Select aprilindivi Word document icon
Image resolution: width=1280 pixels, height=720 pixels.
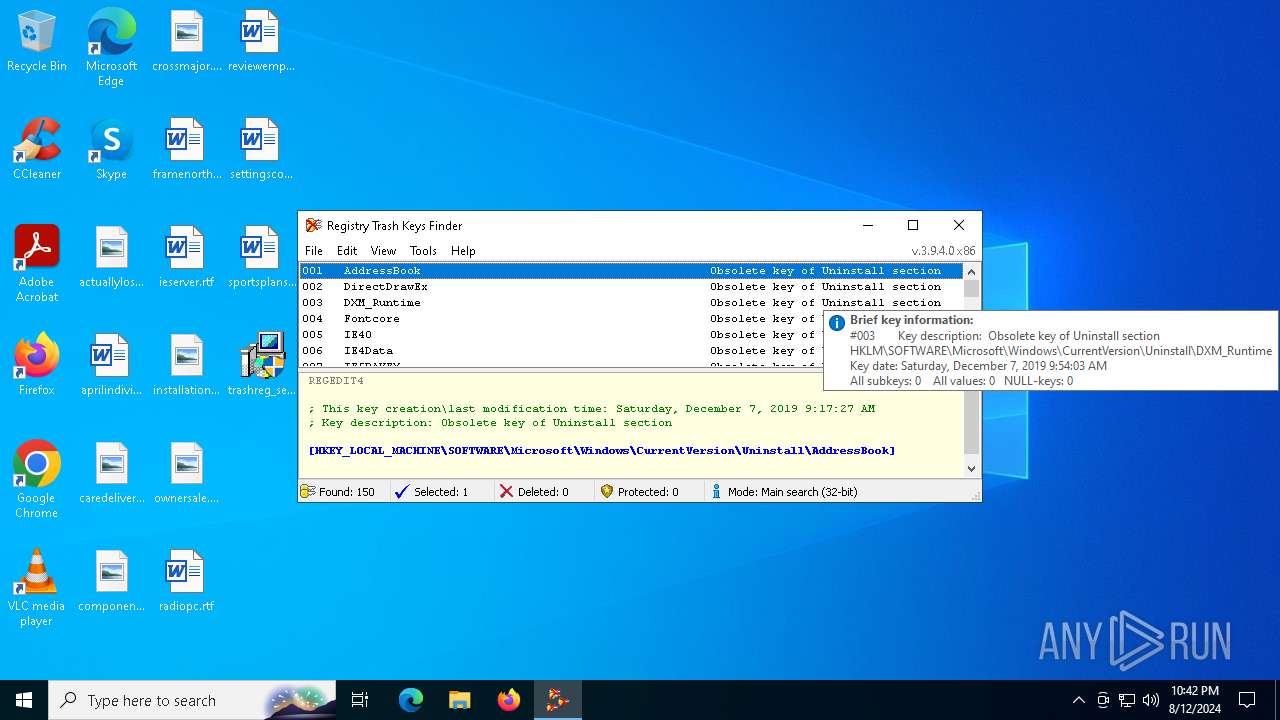point(111,366)
